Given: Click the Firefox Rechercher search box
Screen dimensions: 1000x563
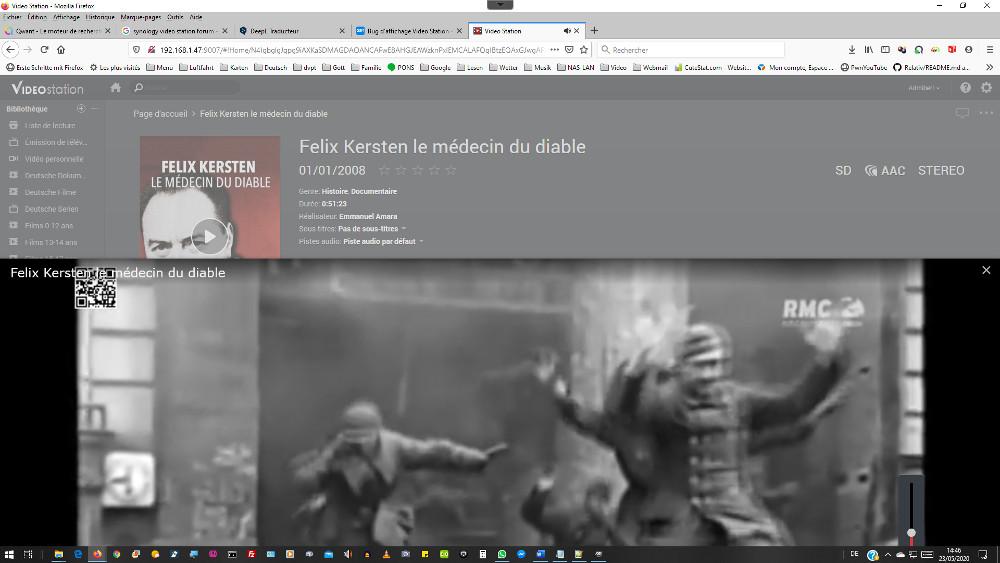Looking at the screenshot, I should (691, 50).
